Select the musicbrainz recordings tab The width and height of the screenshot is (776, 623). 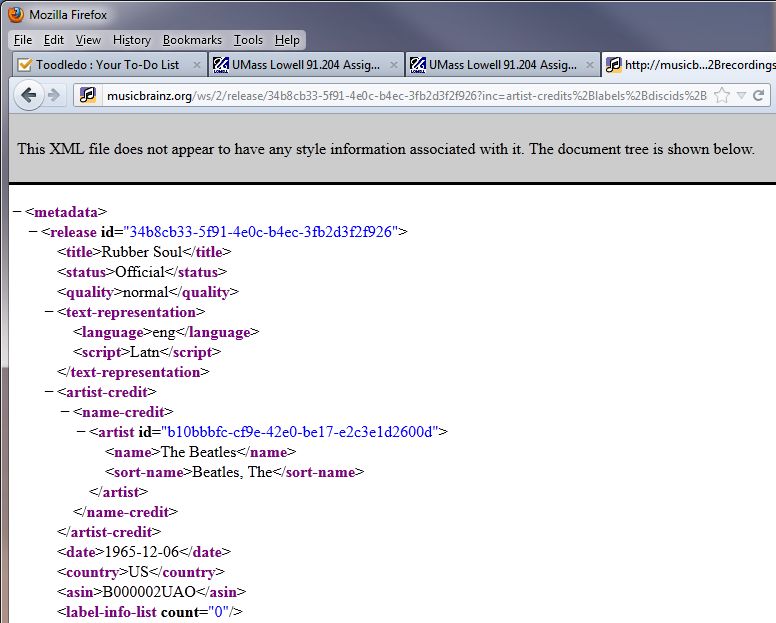(x=689, y=65)
